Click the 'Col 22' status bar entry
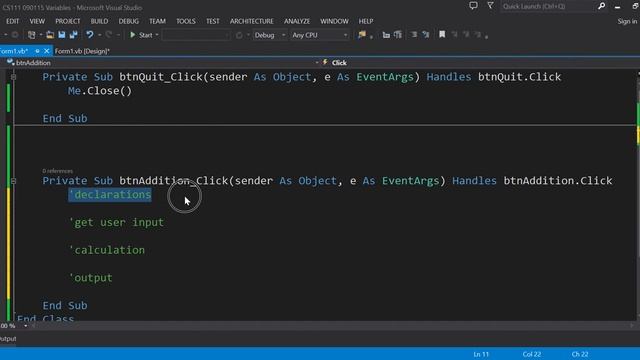Viewport: 640px width, 360px height. point(532,354)
